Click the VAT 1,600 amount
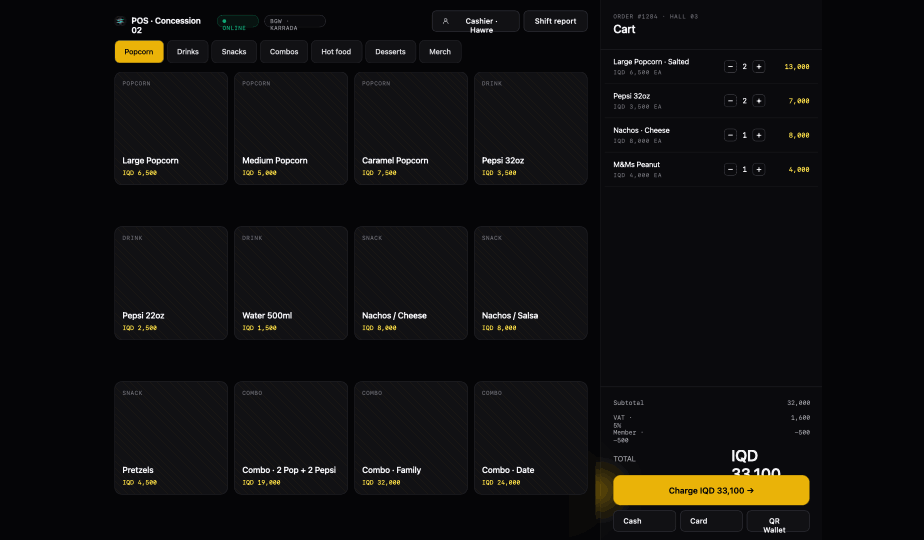The width and height of the screenshot is (924, 540). pos(800,418)
